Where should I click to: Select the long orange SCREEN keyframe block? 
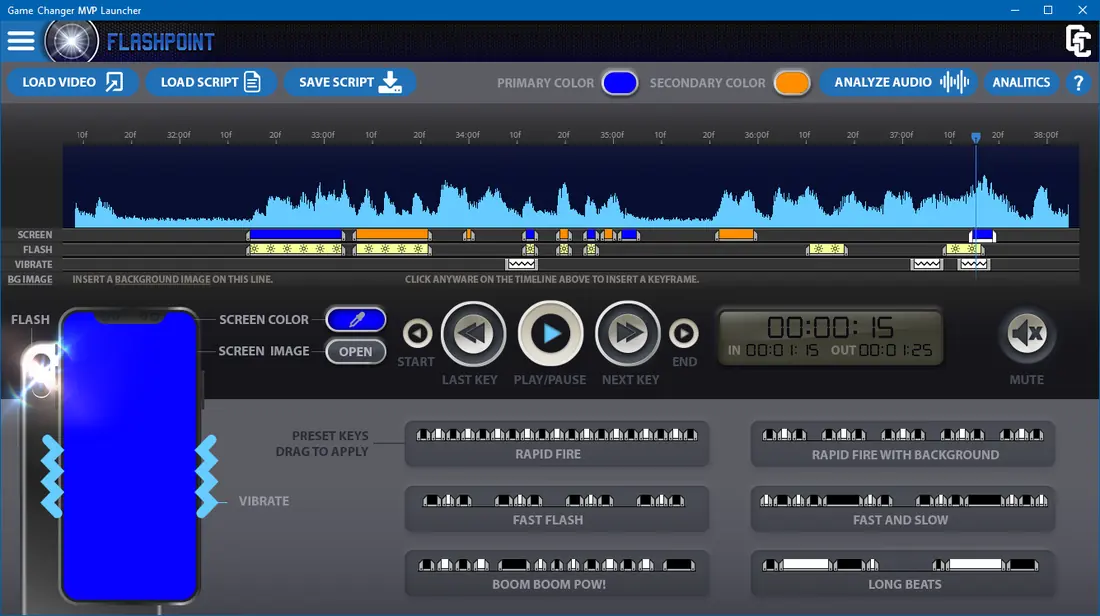pos(392,235)
